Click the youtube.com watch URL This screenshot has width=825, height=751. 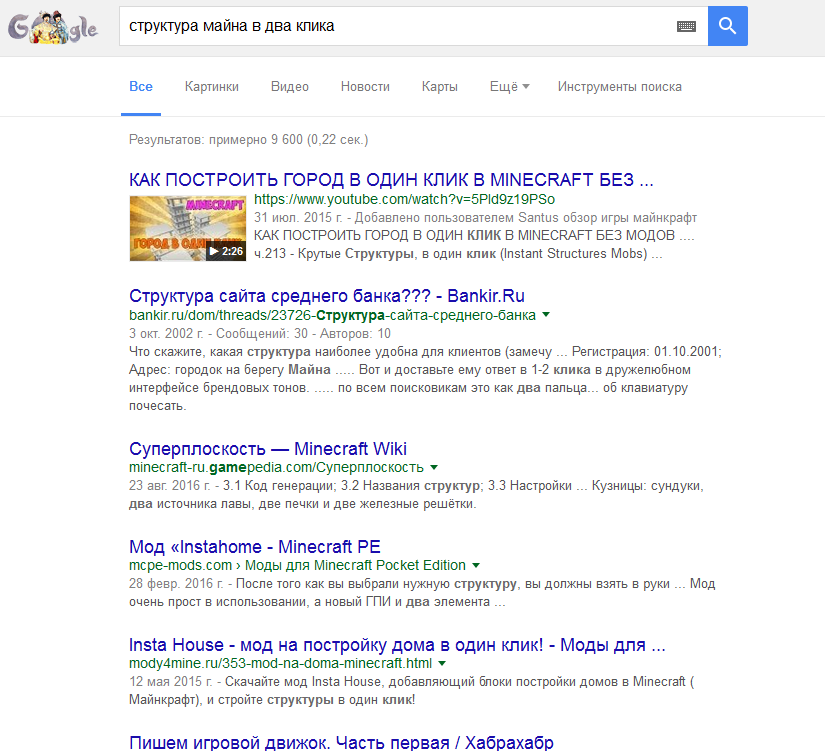coord(404,199)
